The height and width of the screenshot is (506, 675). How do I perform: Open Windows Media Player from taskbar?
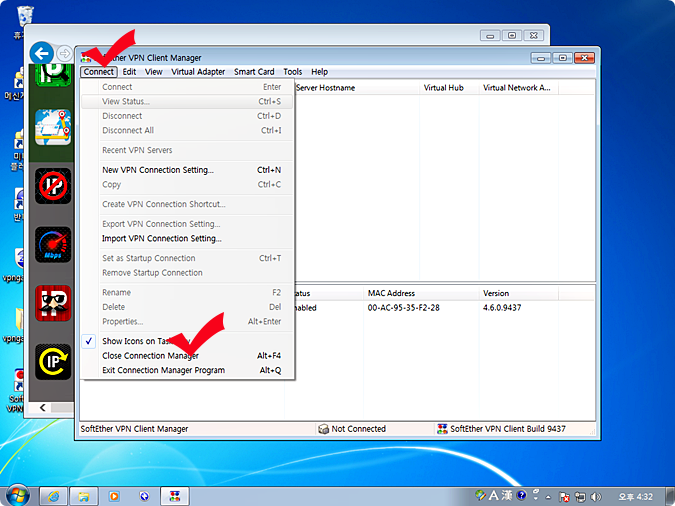click(114, 497)
